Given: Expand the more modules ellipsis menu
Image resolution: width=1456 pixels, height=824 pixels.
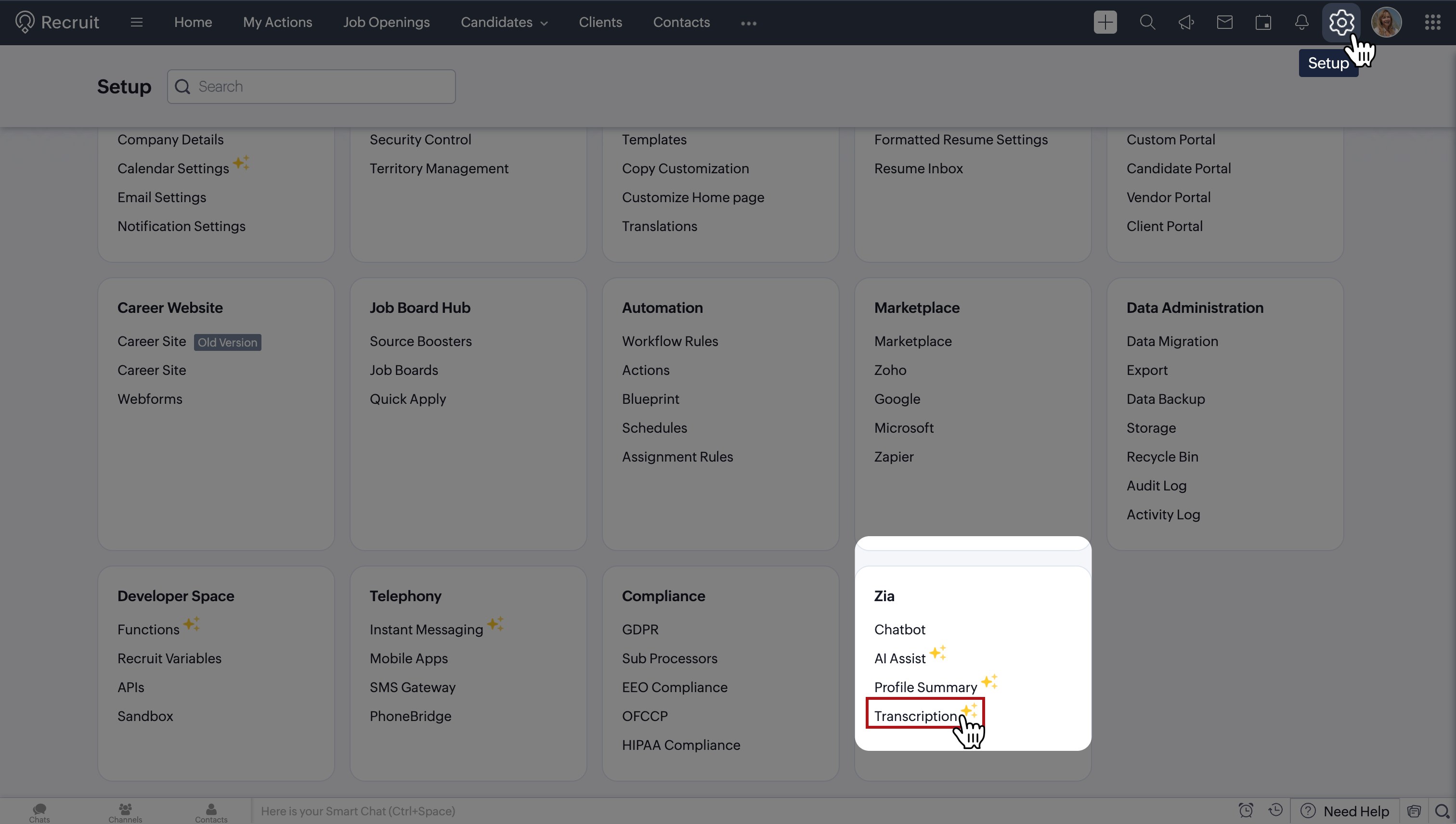Looking at the screenshot, I should (x=748, y=23).
